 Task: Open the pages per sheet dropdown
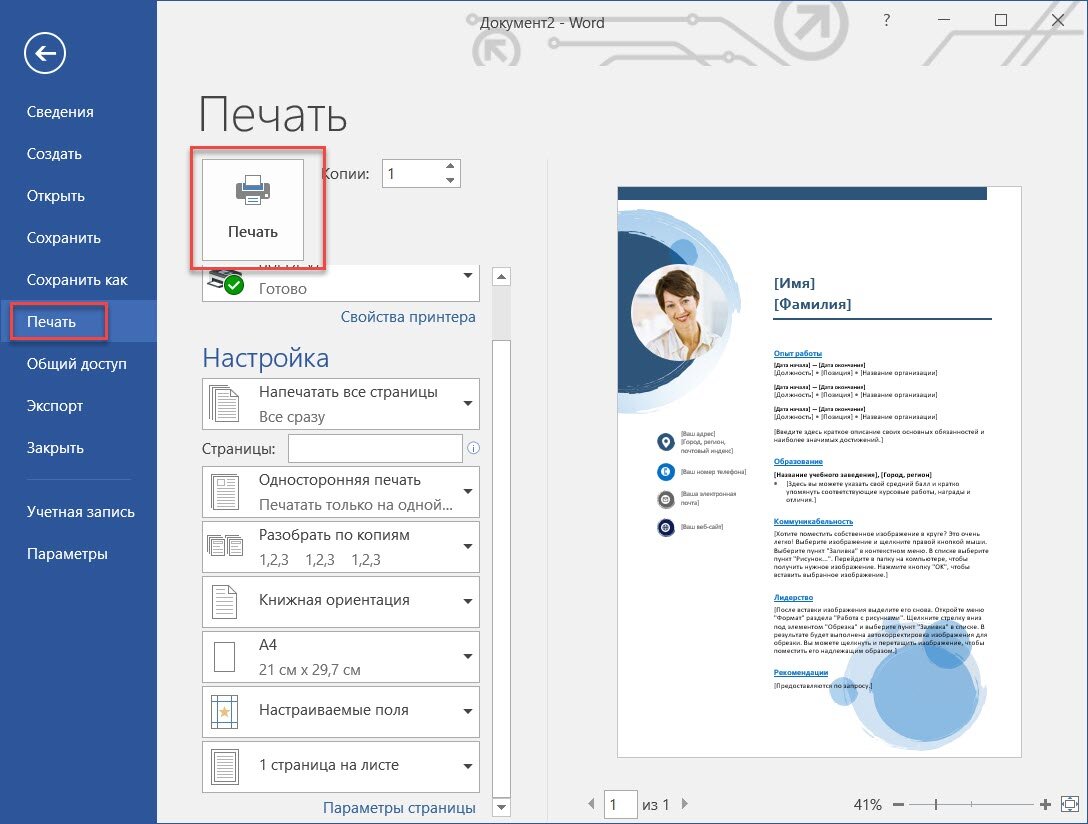coord(341,766)
